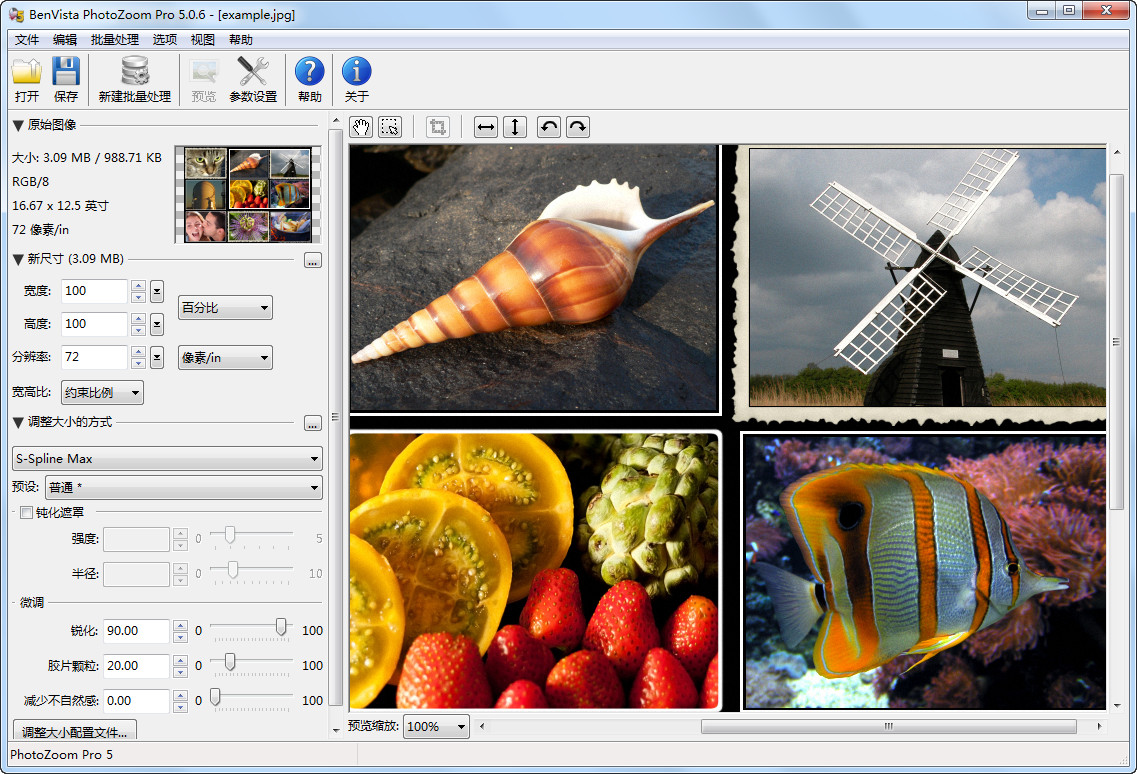Flip the image vertically

click(514, 127)
